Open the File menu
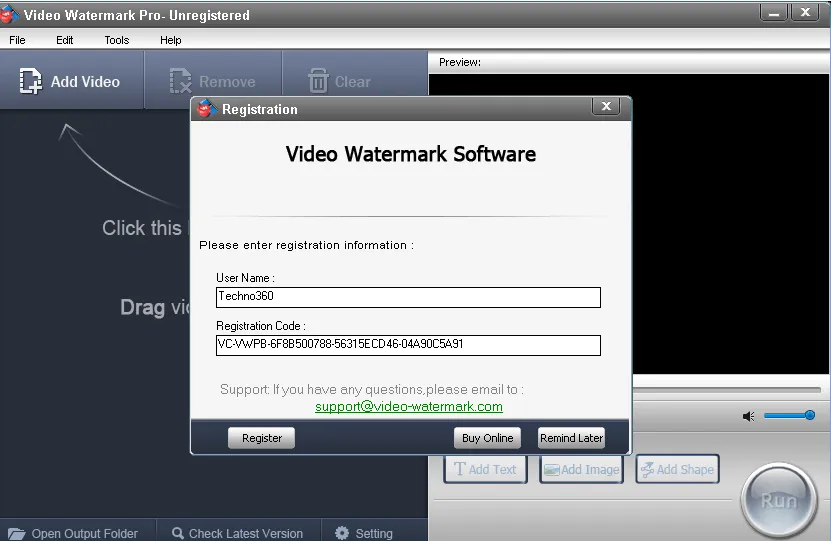 (17, 40)
